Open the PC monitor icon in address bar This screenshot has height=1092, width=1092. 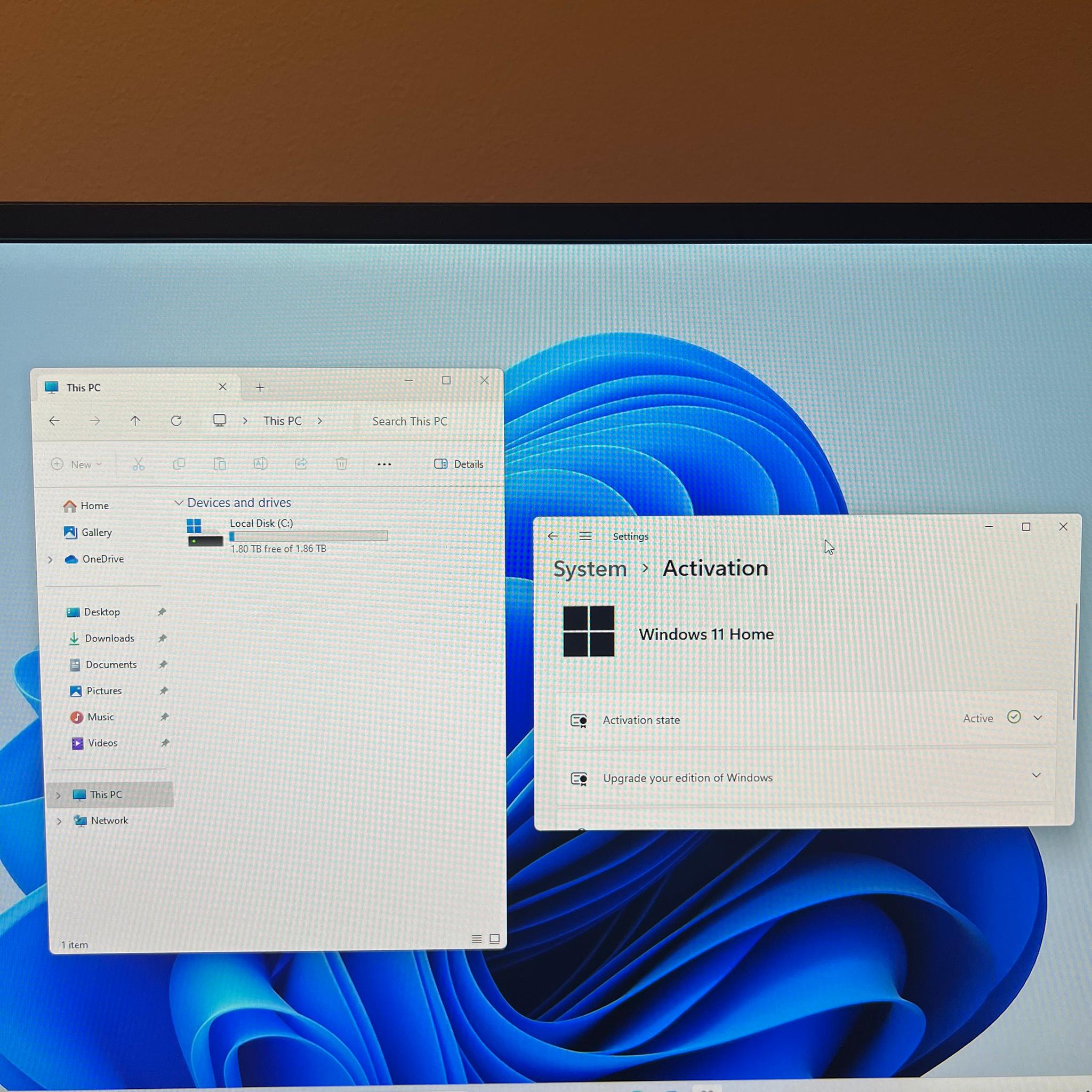point(219,421)
